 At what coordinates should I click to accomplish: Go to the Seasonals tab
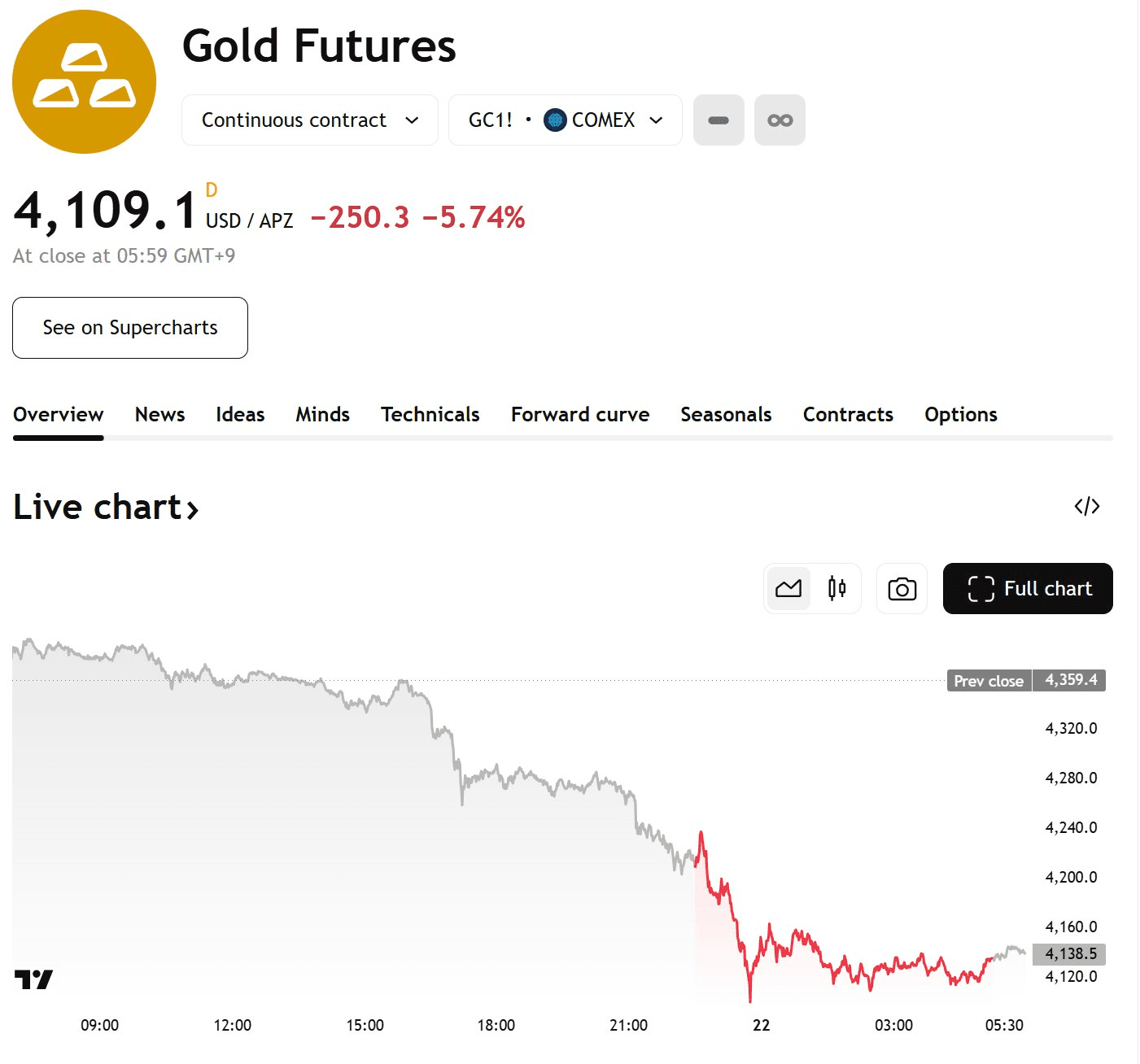[726, 415]
